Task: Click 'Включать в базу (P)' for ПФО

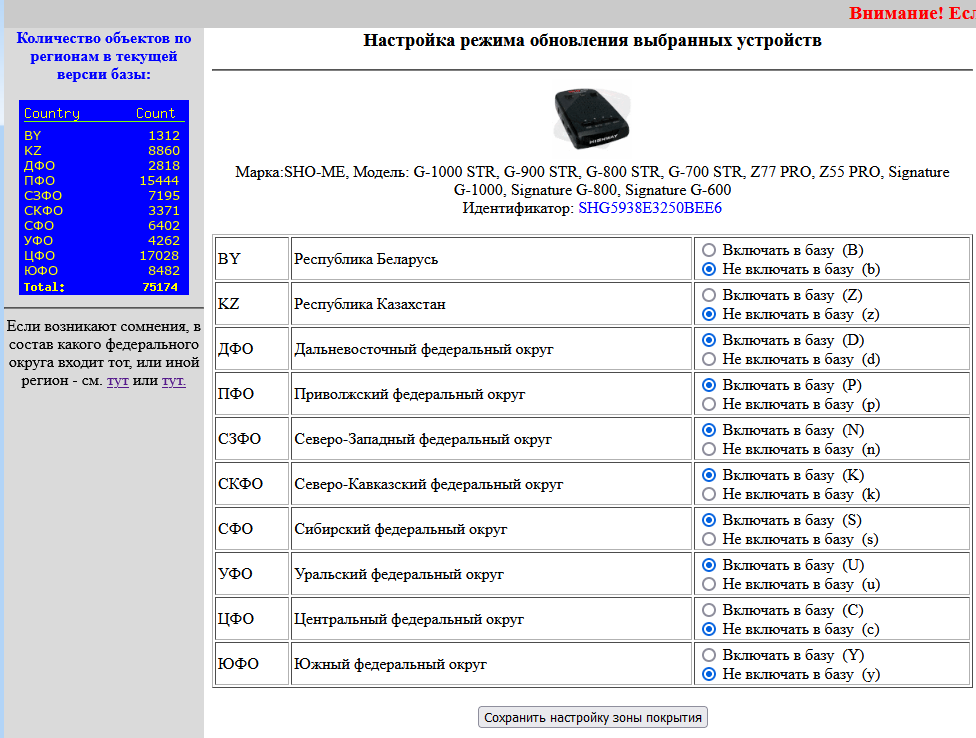Action: tap(709, 385)
